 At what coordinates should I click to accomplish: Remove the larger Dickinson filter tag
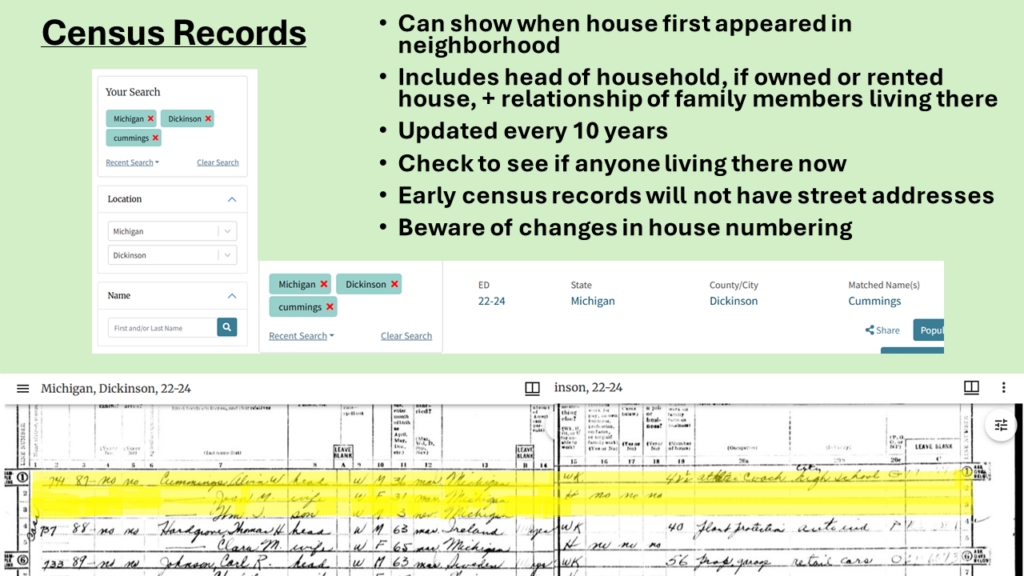394,284
